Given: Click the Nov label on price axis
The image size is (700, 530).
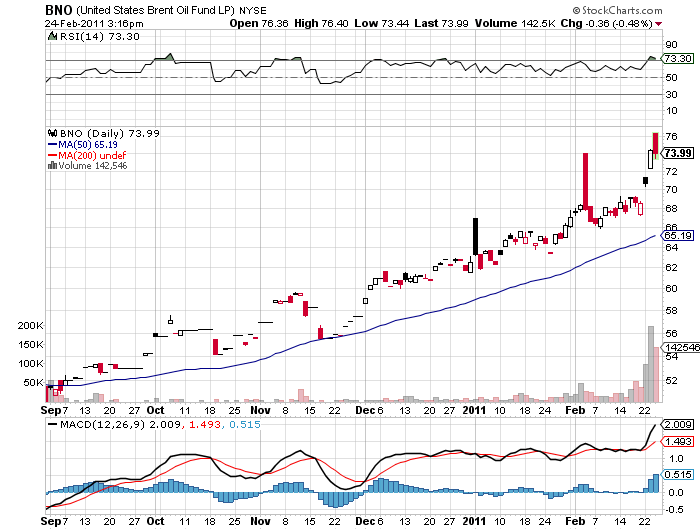Looking at the screenshot, I should pyautogui.click(x=260, y=410).
